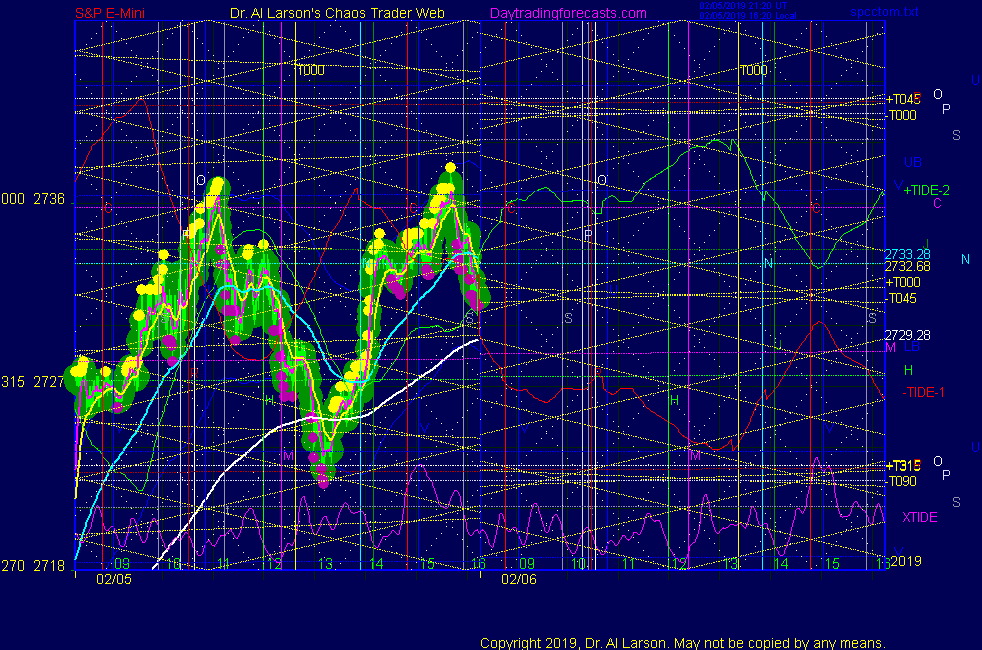Image resolution: width=982 pixels, height=650 pixels.
Task: Click hour 15 on the 02/06 time axis
Action: [x=831, y=564]
